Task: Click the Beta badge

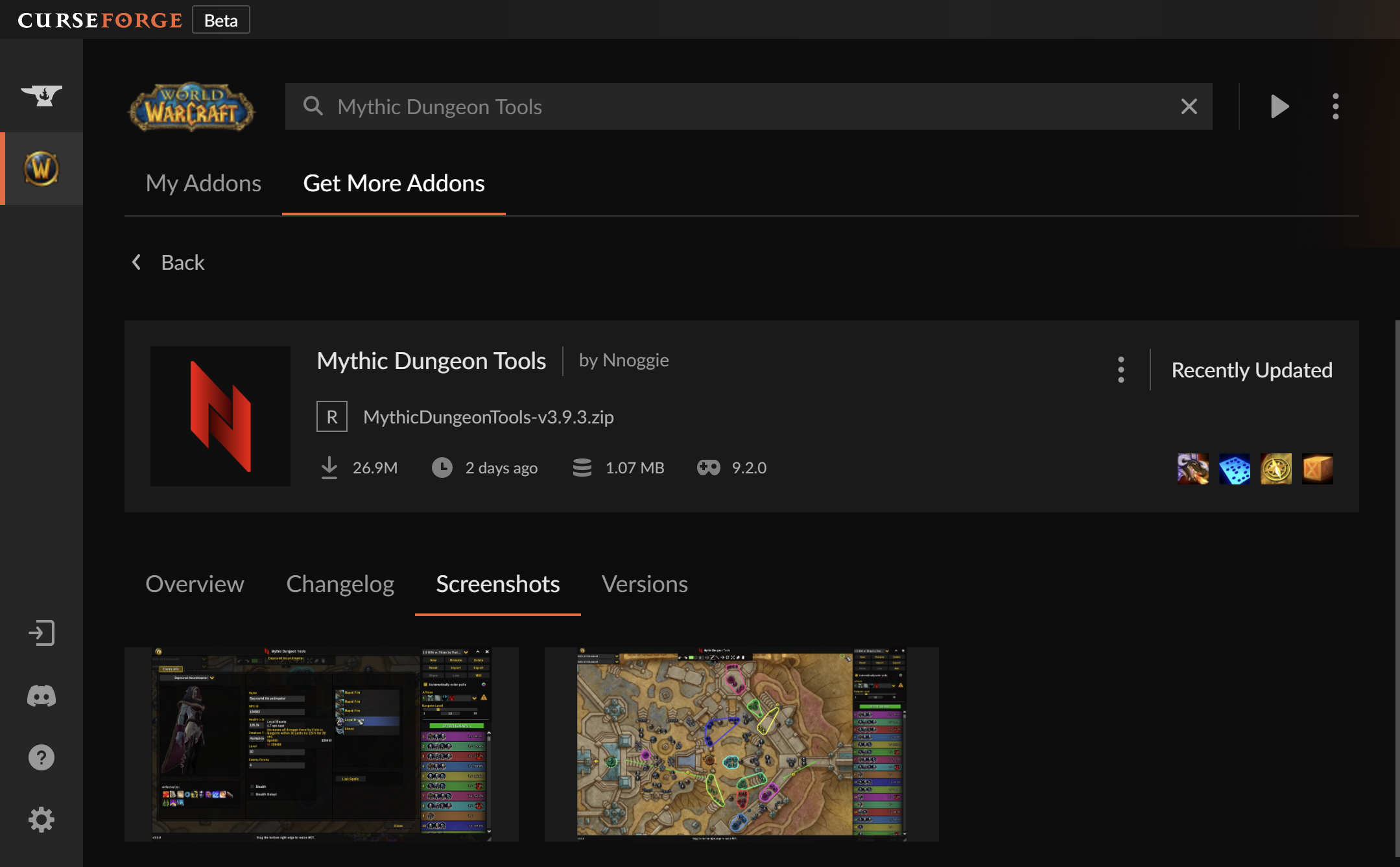Action: pos(221,20)
